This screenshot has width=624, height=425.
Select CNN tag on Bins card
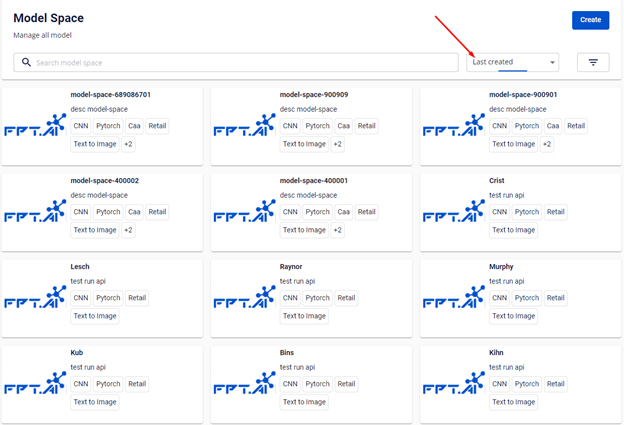point(290,384)
